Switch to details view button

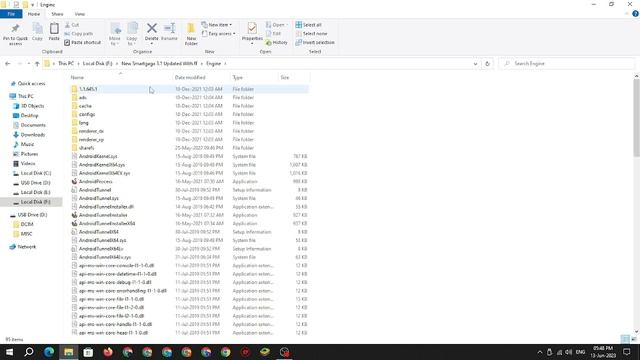(x=625, y=339)
